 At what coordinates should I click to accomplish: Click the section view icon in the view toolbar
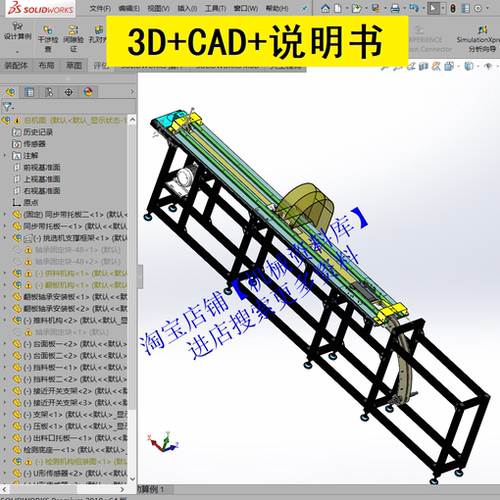[423, 66]
